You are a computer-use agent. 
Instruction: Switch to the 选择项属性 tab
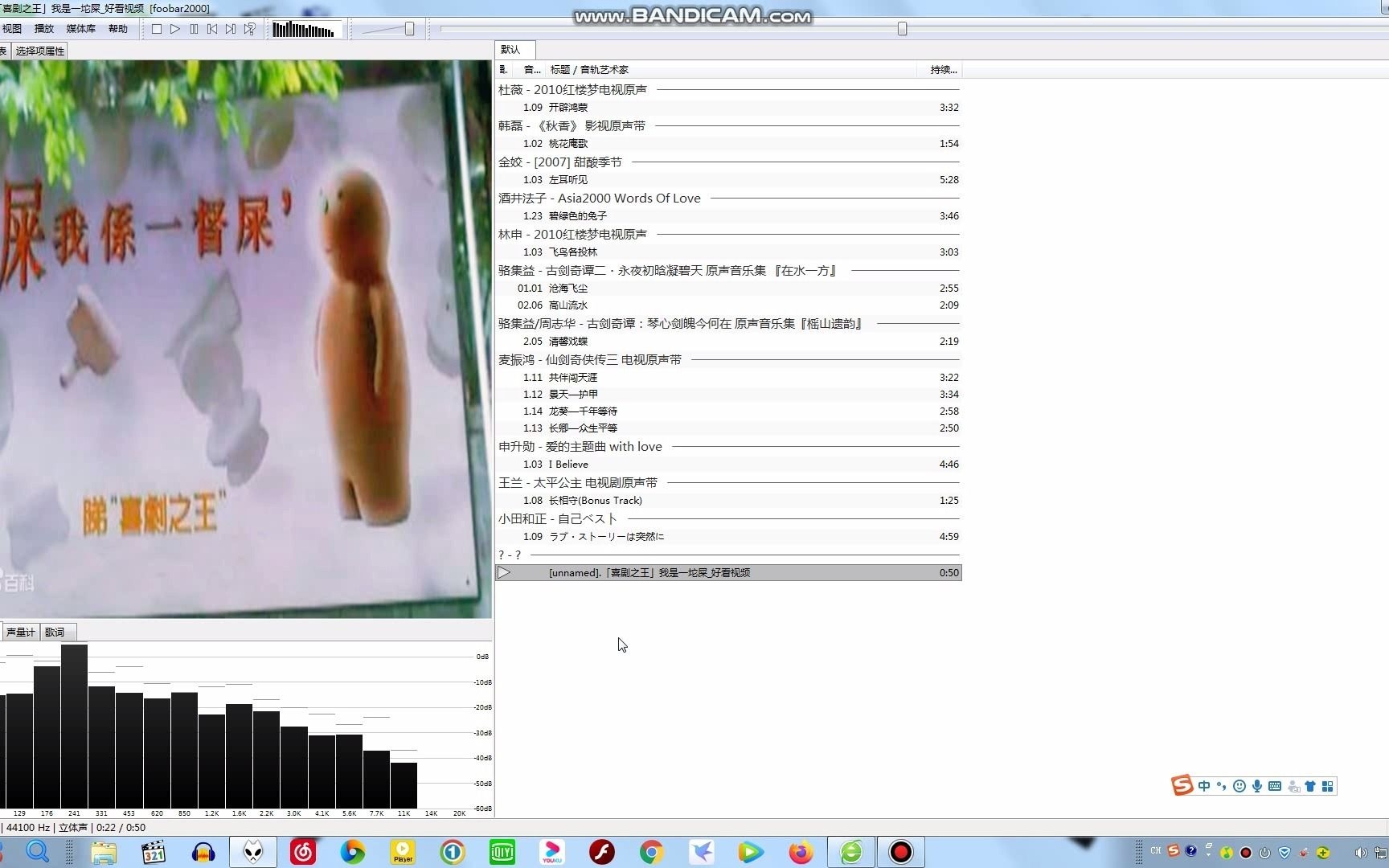[39, 51]
